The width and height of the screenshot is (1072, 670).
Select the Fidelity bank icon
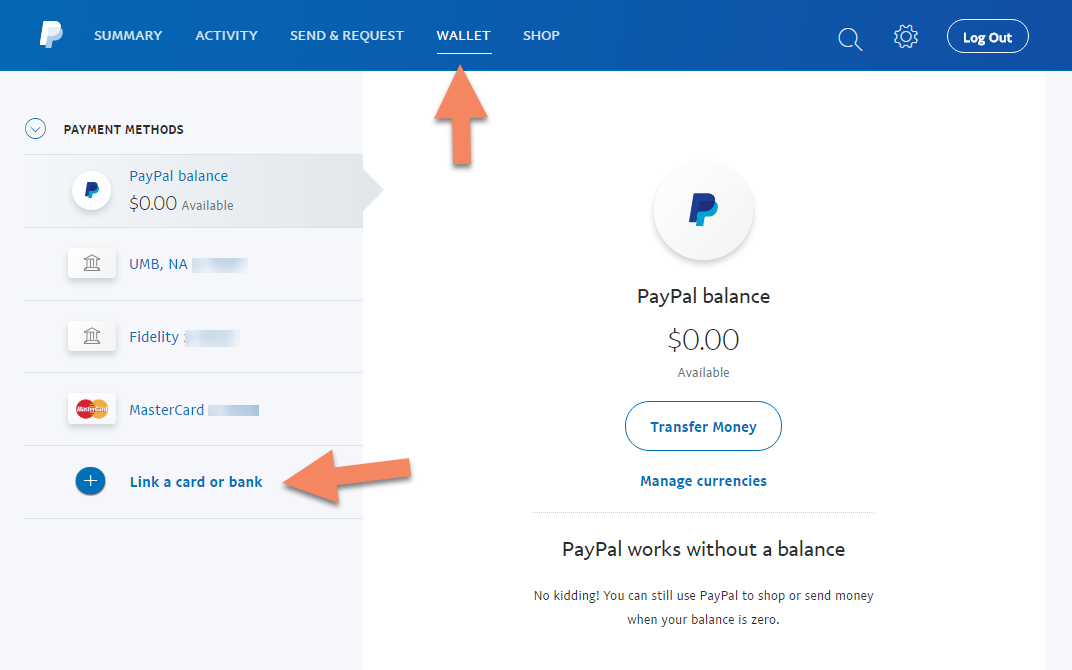coord(92,336)
